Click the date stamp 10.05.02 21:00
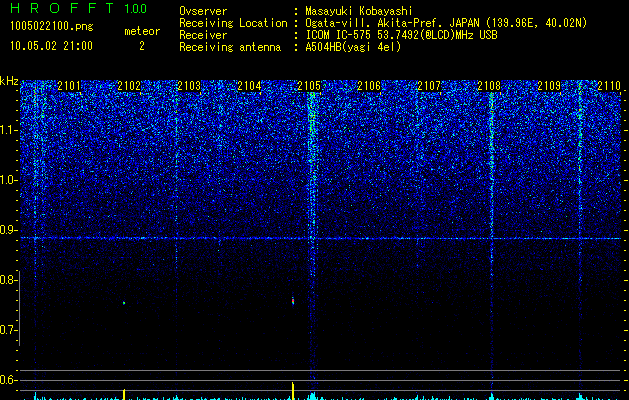The width and height of the screenshot is (629, 400). [x=51, y=46]
